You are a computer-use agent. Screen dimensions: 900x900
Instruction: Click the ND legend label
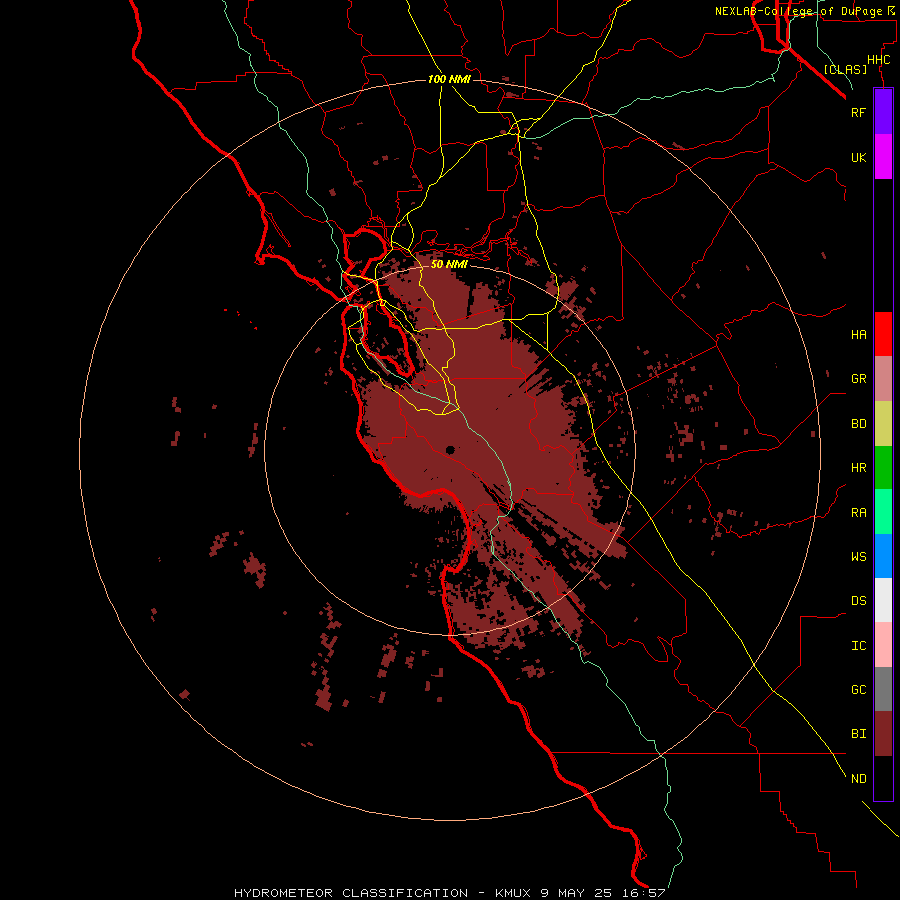(858, 779)
